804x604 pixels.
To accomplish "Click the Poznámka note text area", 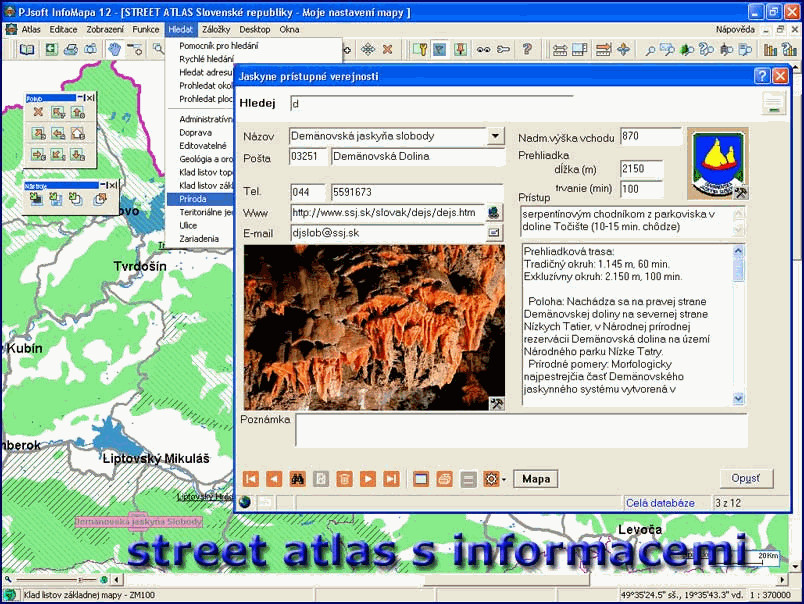I will tap(521, 430).
